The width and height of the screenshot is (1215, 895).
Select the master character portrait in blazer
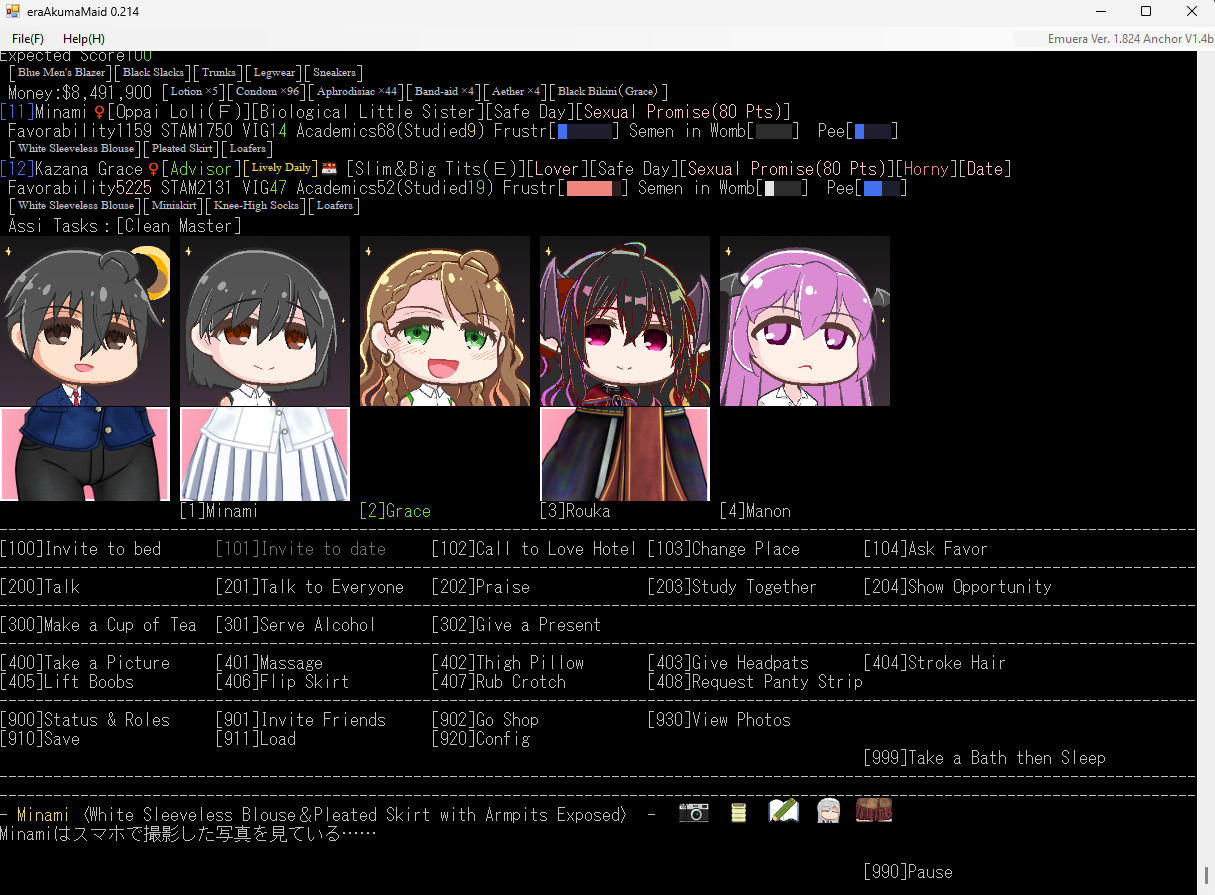point(85,321)
